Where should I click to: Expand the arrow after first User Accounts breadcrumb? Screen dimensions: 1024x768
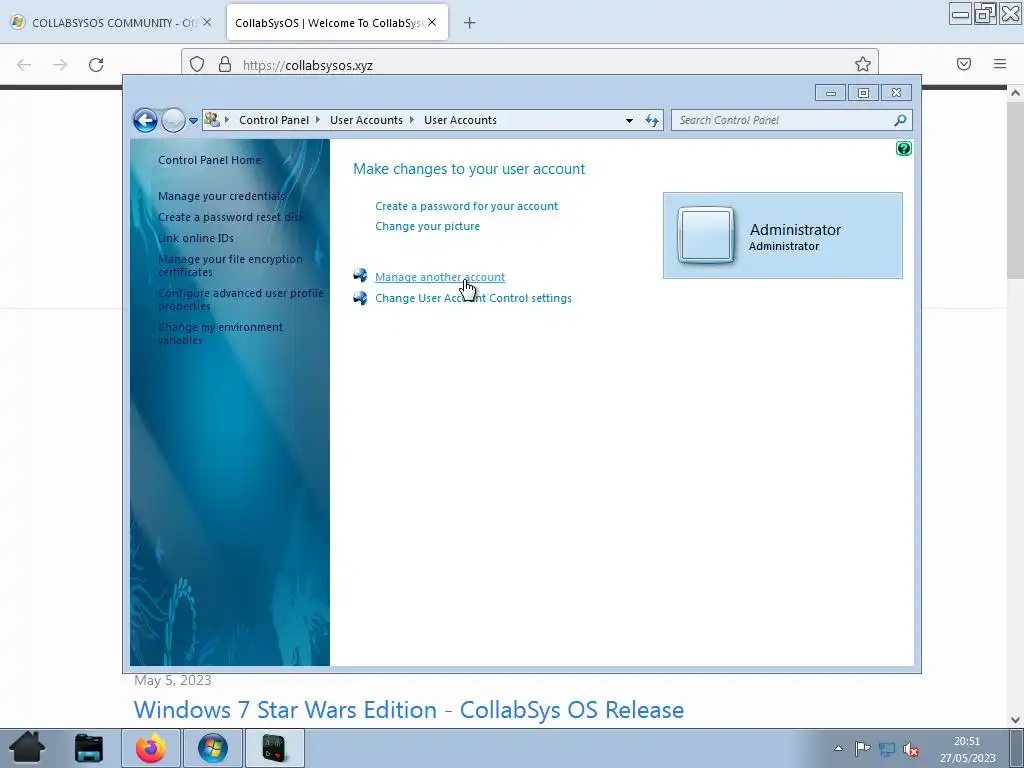tap(412, 120)
